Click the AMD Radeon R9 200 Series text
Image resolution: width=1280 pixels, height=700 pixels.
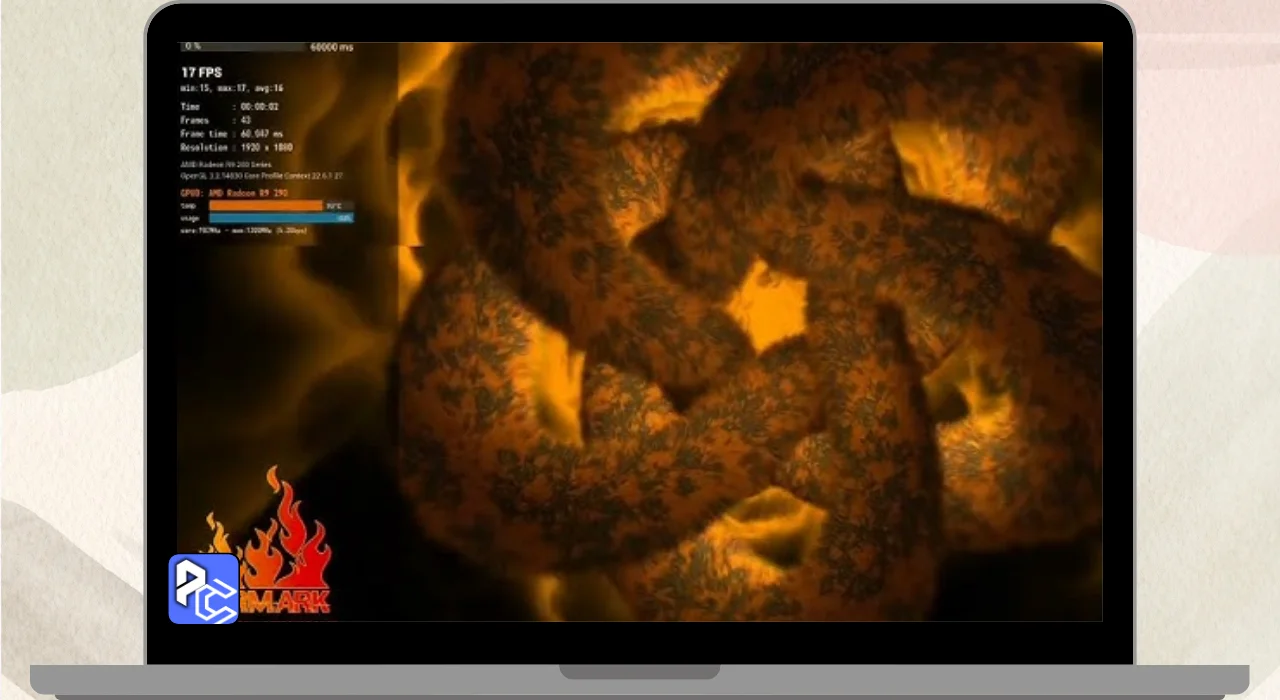[226, 165]
